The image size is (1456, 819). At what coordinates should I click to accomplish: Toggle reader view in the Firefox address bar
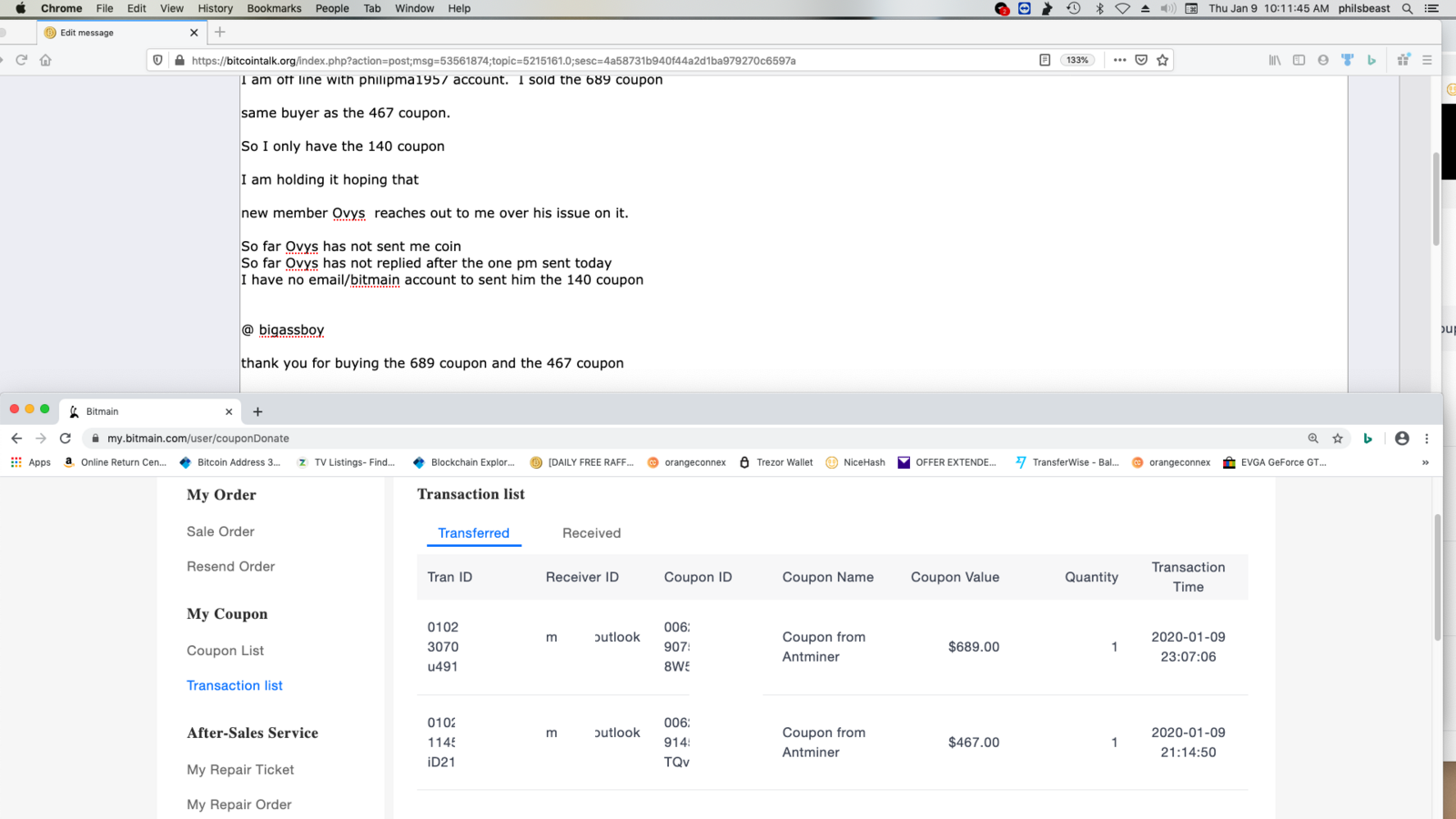point(1045,60)
